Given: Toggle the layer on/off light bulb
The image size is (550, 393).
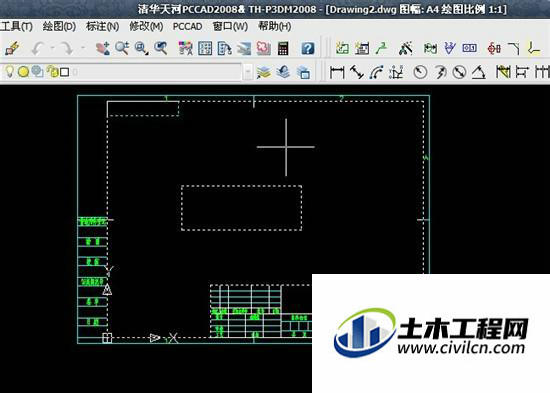Looking at the screenshot, I should (x=9, y=72).
